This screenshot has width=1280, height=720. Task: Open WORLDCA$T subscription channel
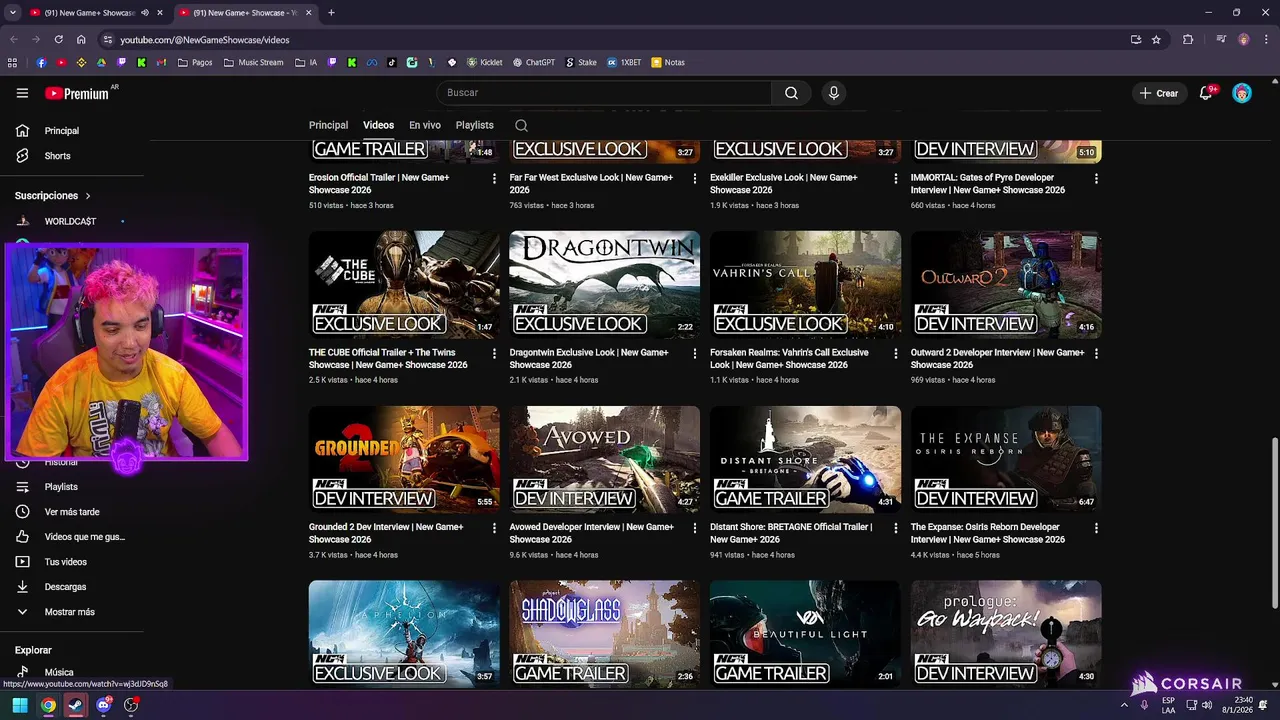coord(72,221)
